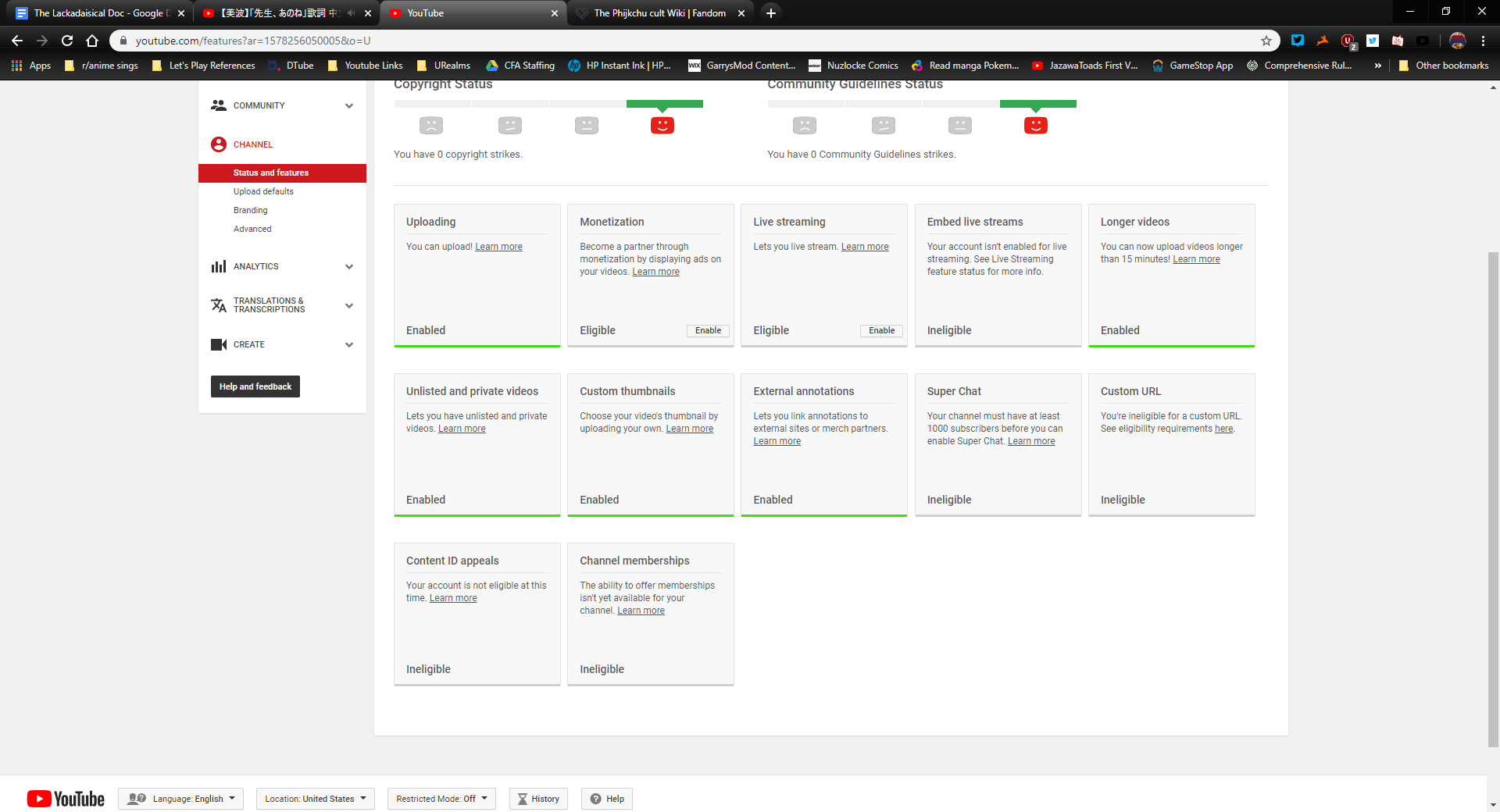Open the History button in footer
This screenshot has width=1500, height=812.
[x=538, y=799]
